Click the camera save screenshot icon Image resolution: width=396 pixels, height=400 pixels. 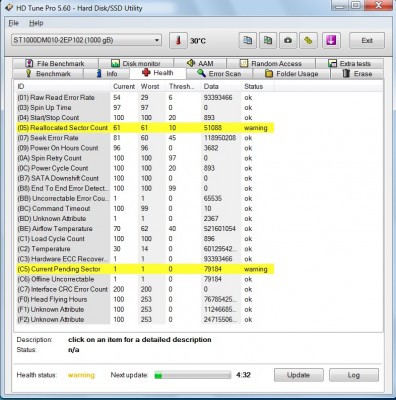pyautogui.click(x=288, y=41)
